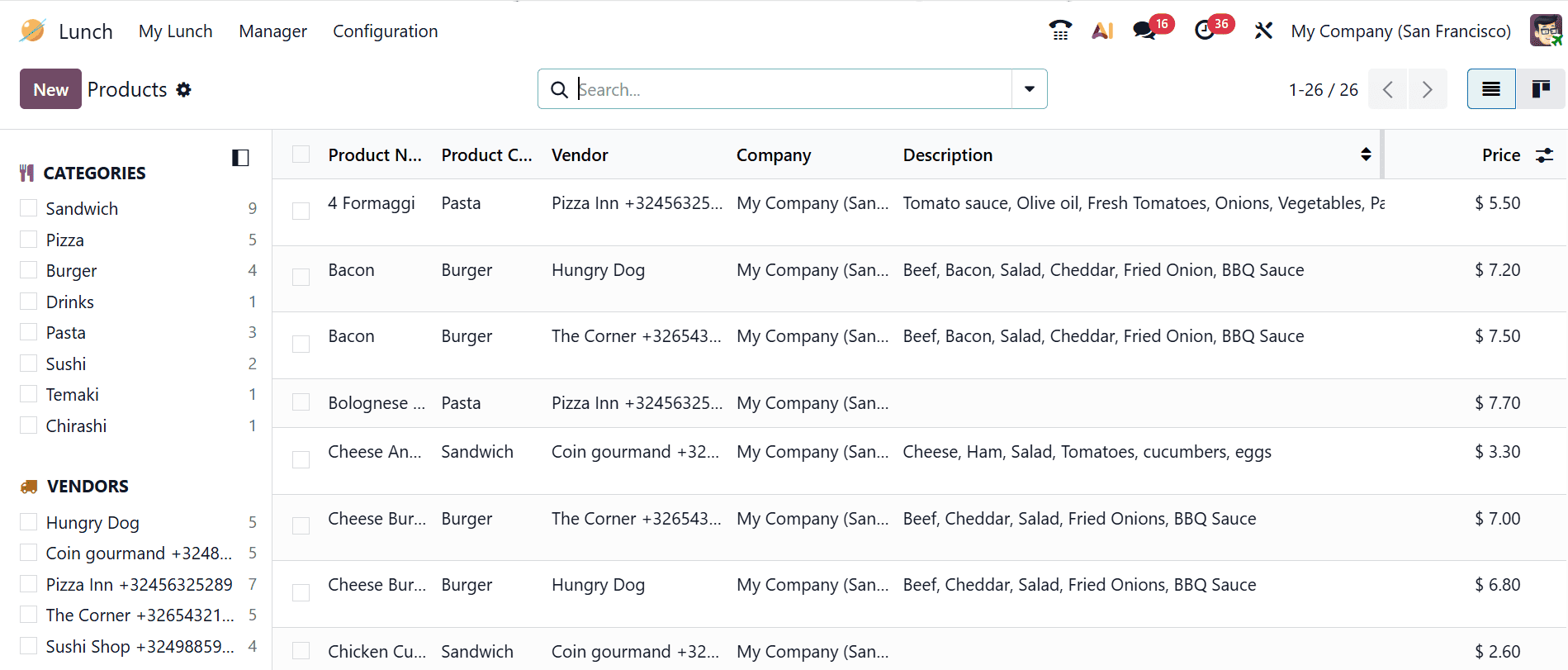Open the Bolognese product name cell
Viewport: 1568px width, 670px height.
point(377,403)
